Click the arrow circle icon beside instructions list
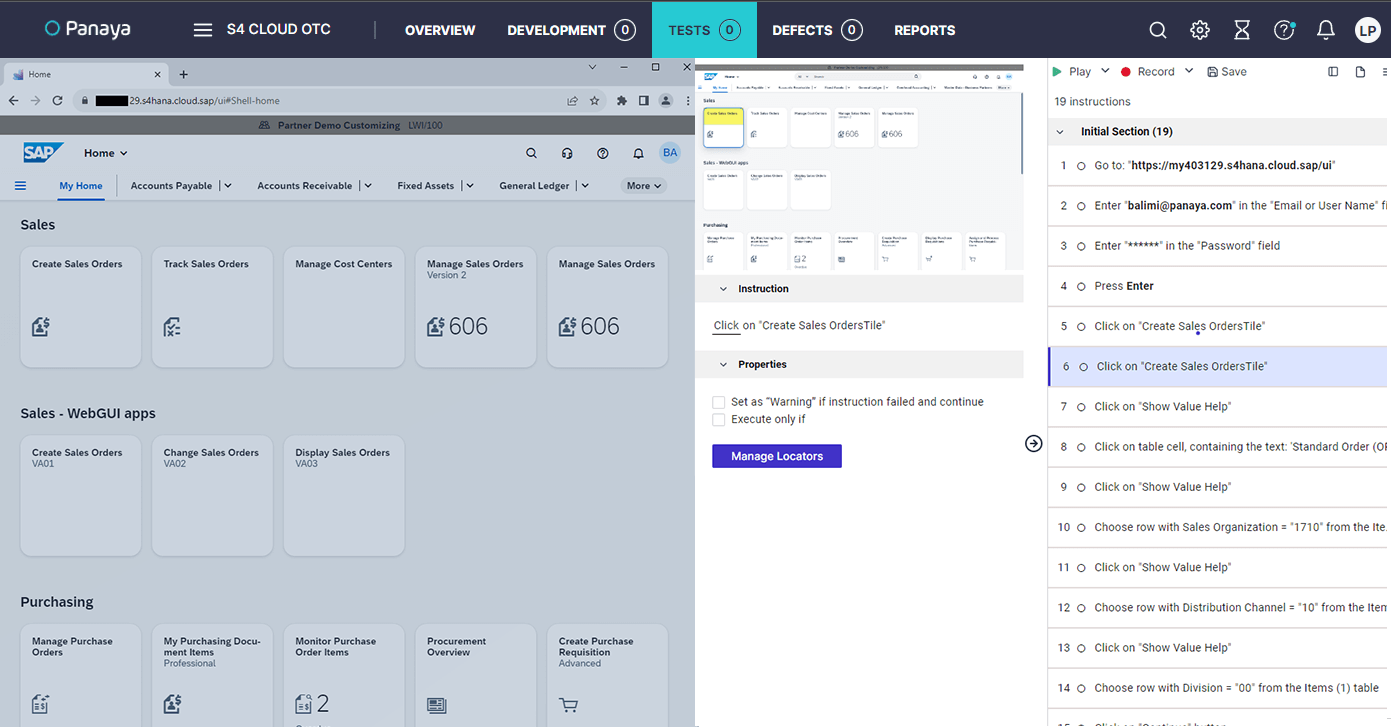 pos(1034,443)
